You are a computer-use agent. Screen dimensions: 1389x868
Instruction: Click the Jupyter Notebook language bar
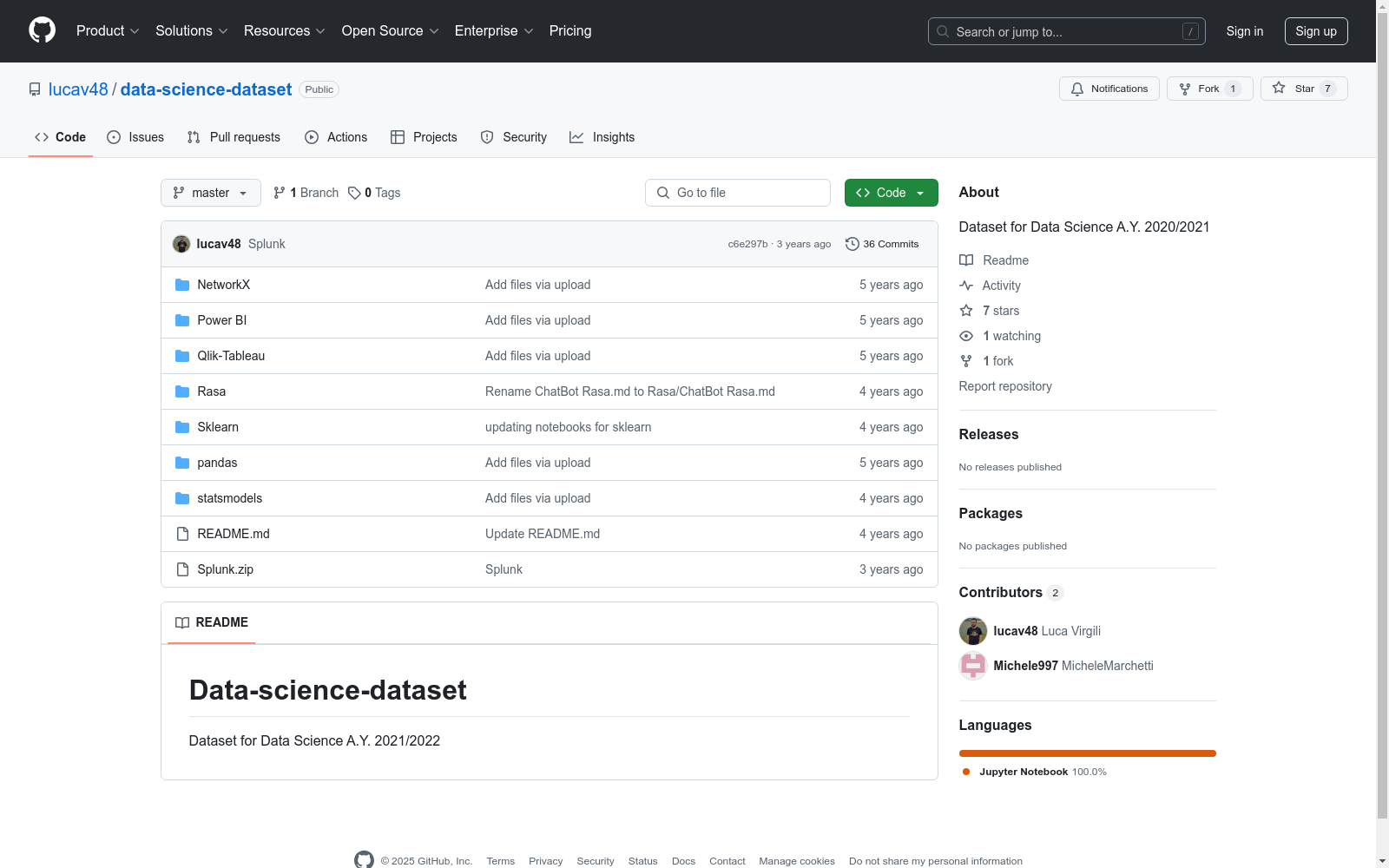(x=1088, y=753)
